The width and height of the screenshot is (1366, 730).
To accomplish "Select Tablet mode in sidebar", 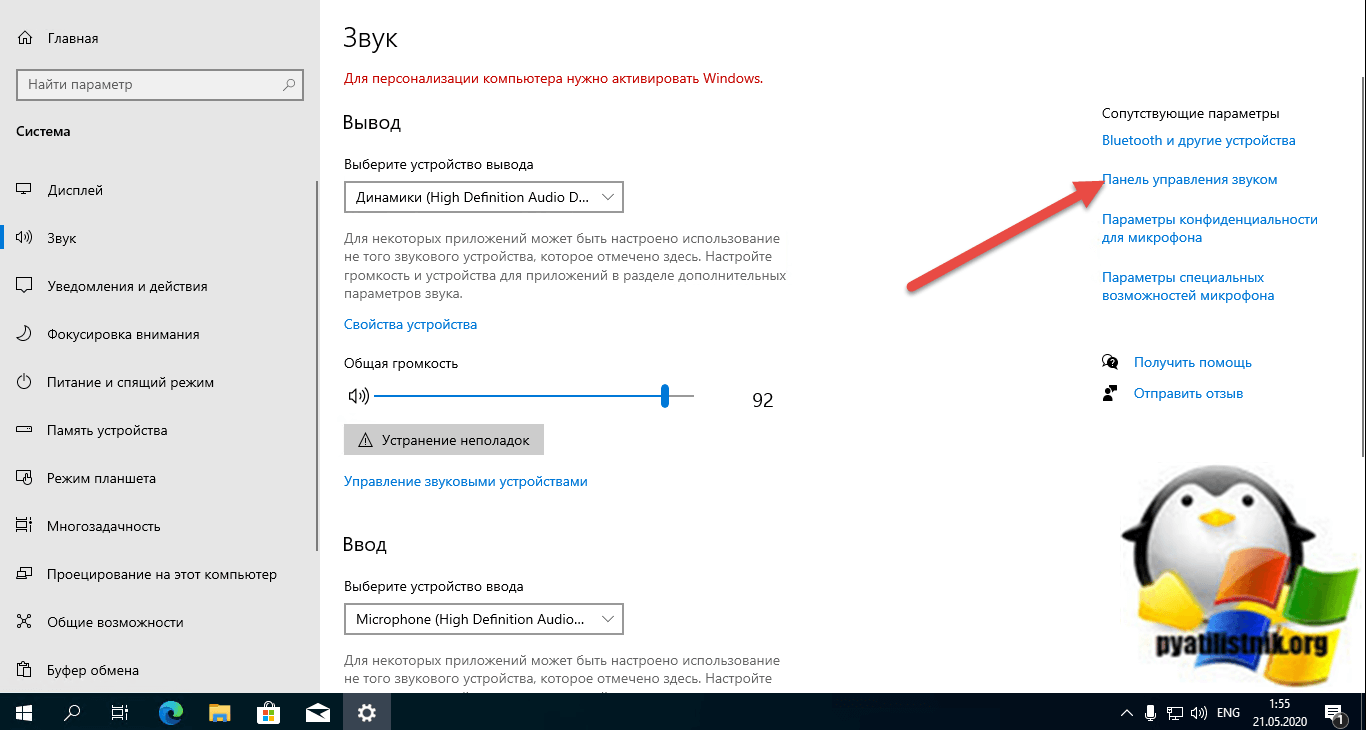I will [x=101, y=478].
